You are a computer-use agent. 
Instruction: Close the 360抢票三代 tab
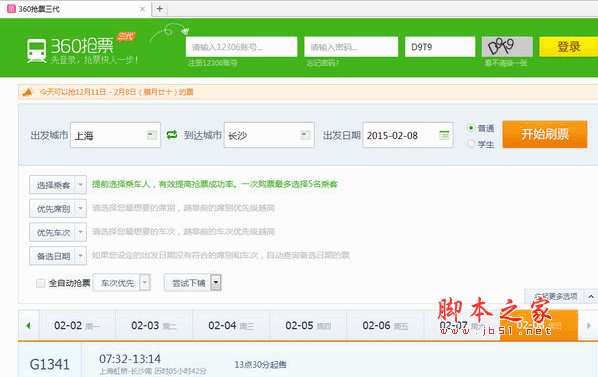(x=142, y=9)
